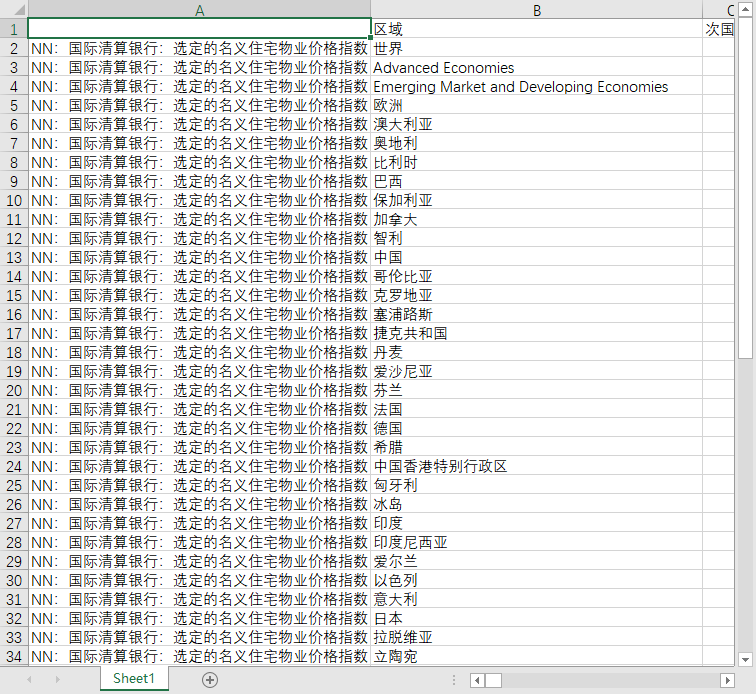The height and width of the screenshot is (694, 756).
Task: Select cell containing 欧洲
Action: coord(537,105)
